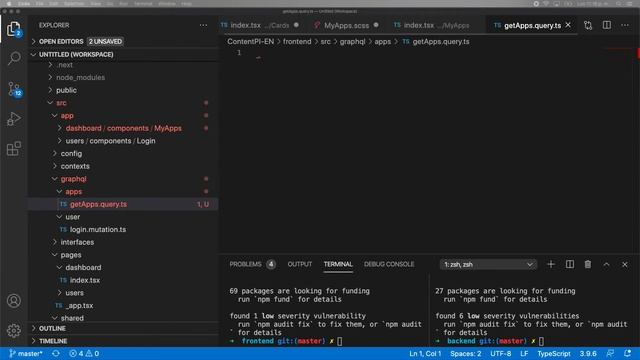Click the sync changes icon in status bar
The height and width of the screenshot is (360, 640).
point(56,353)
